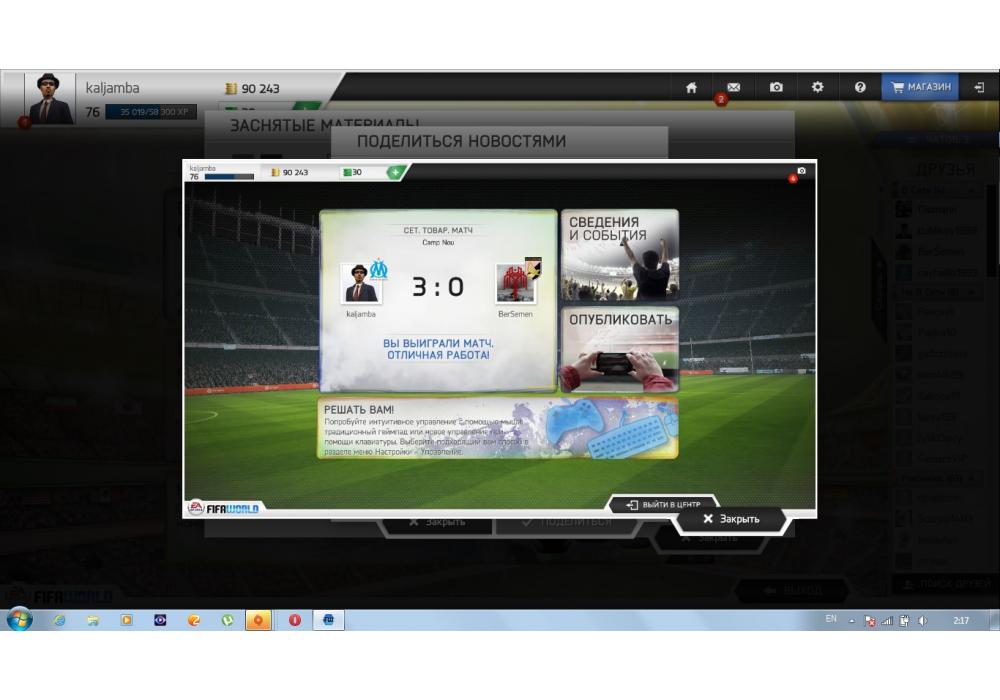Viewport: 1000px width, 700px height.
Task: Click the kaljamba manager avatar in header
Action: click(49, 99)
